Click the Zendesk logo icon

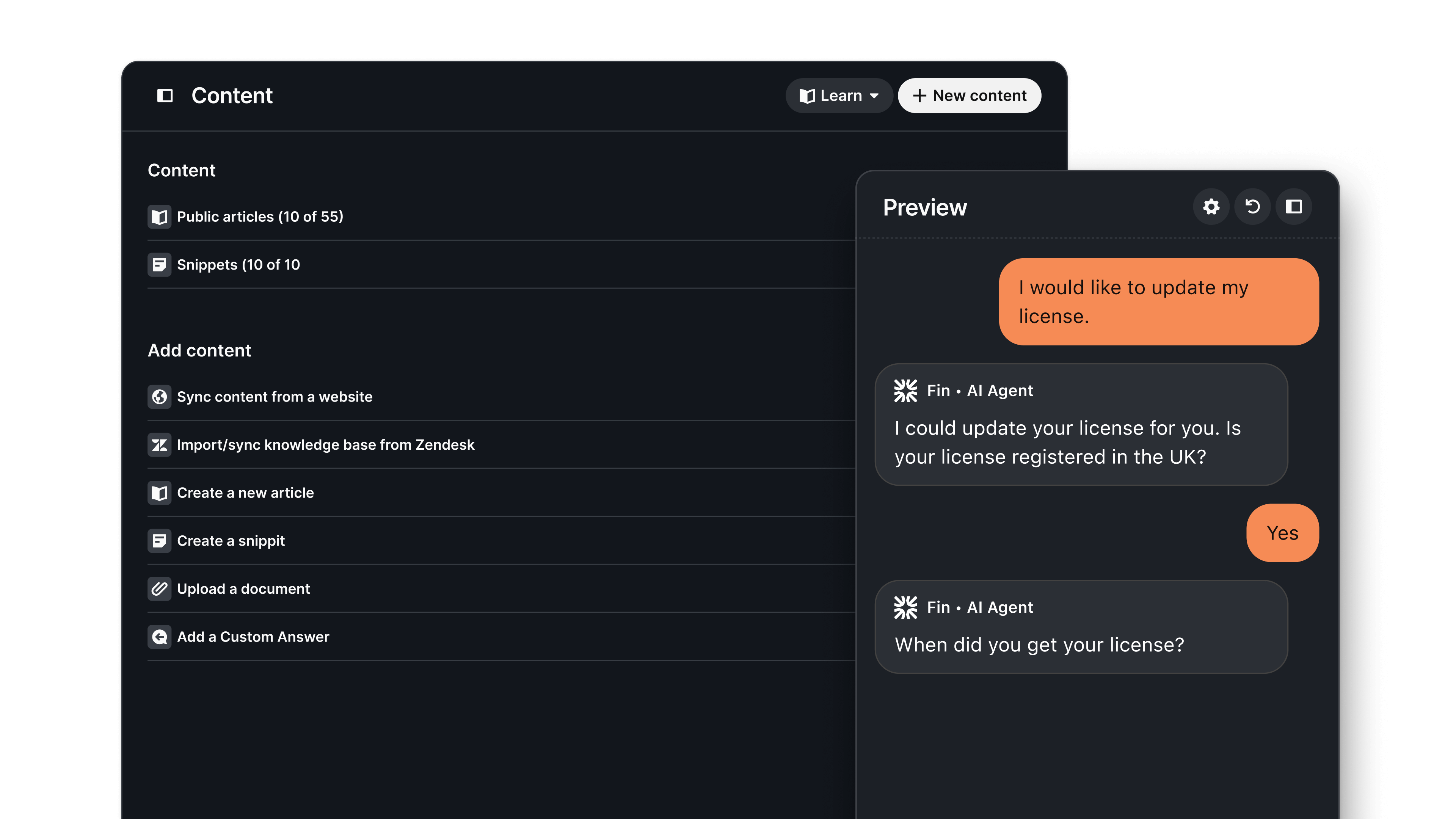[159, 445]
